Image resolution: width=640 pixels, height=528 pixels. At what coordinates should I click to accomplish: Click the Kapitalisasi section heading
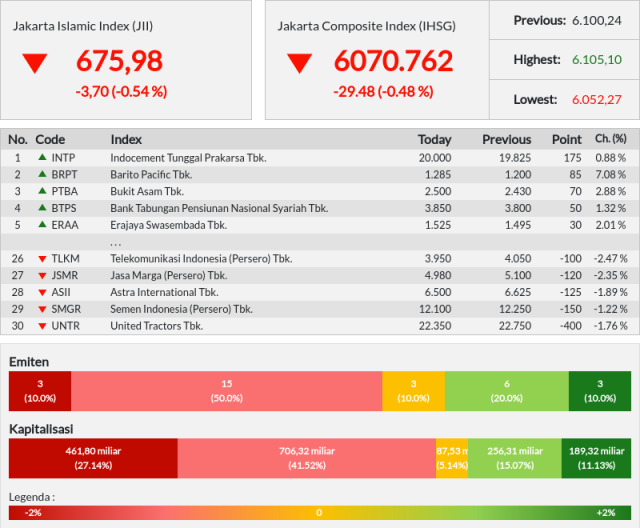tap(41, 429)
